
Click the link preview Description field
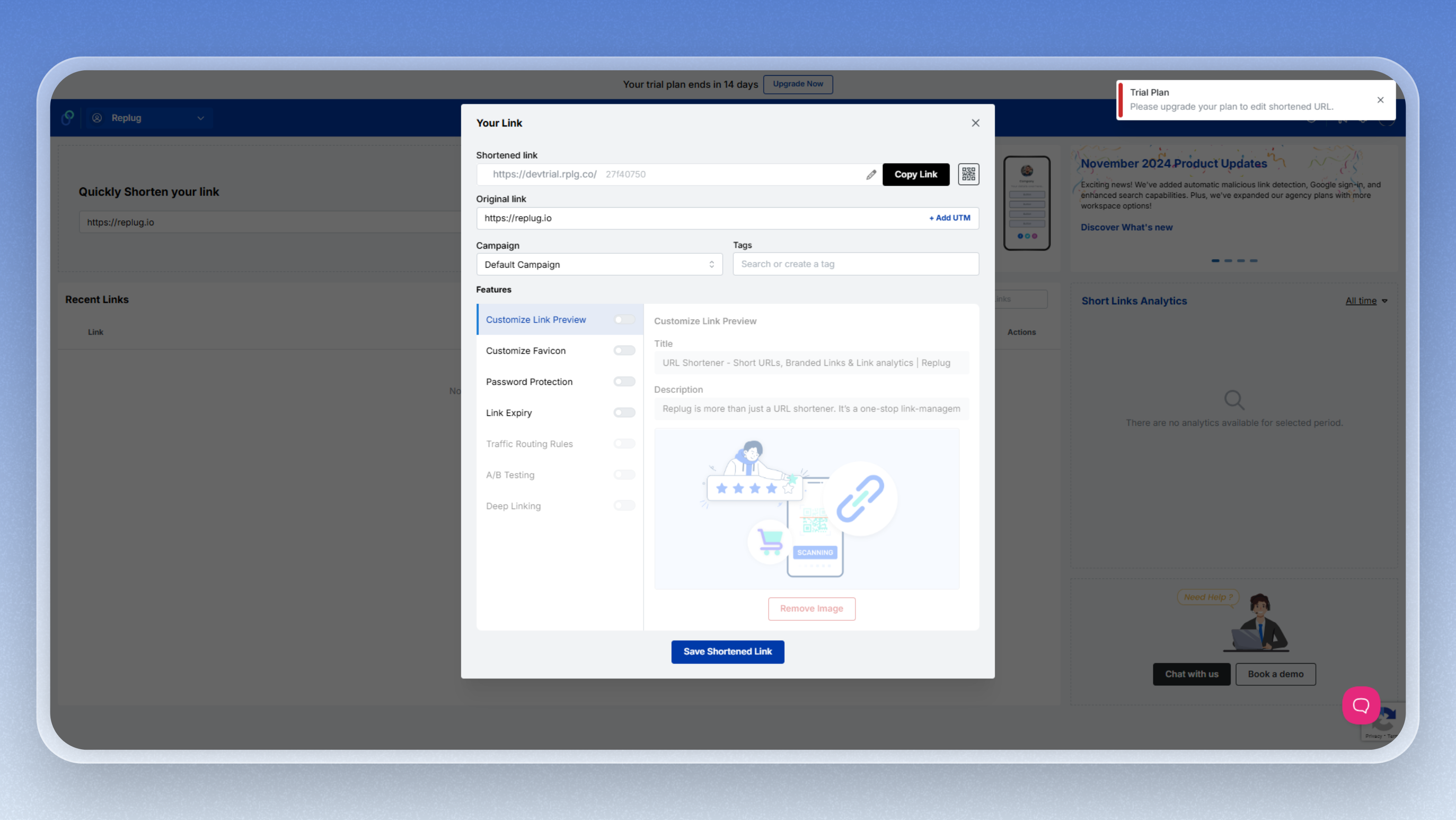(x=811, y=409)
